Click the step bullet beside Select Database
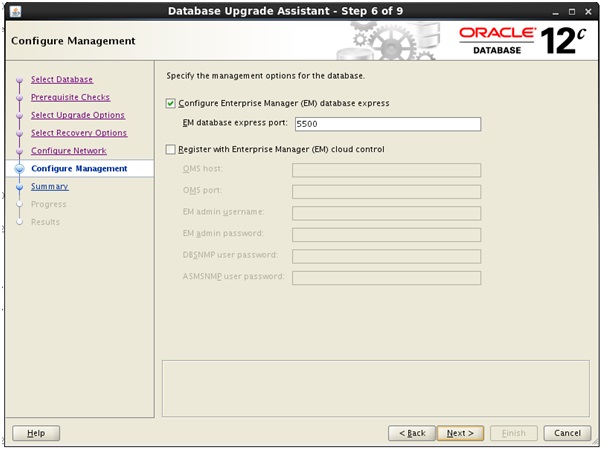This screenshot has width=606, height=452. point(19,80)
